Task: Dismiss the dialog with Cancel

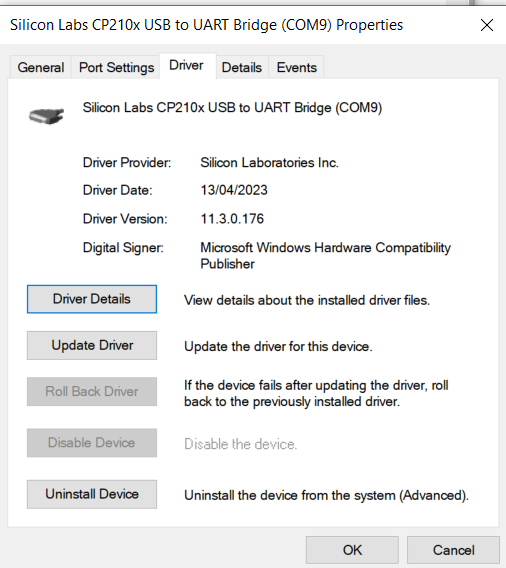Action: [453, 550]
